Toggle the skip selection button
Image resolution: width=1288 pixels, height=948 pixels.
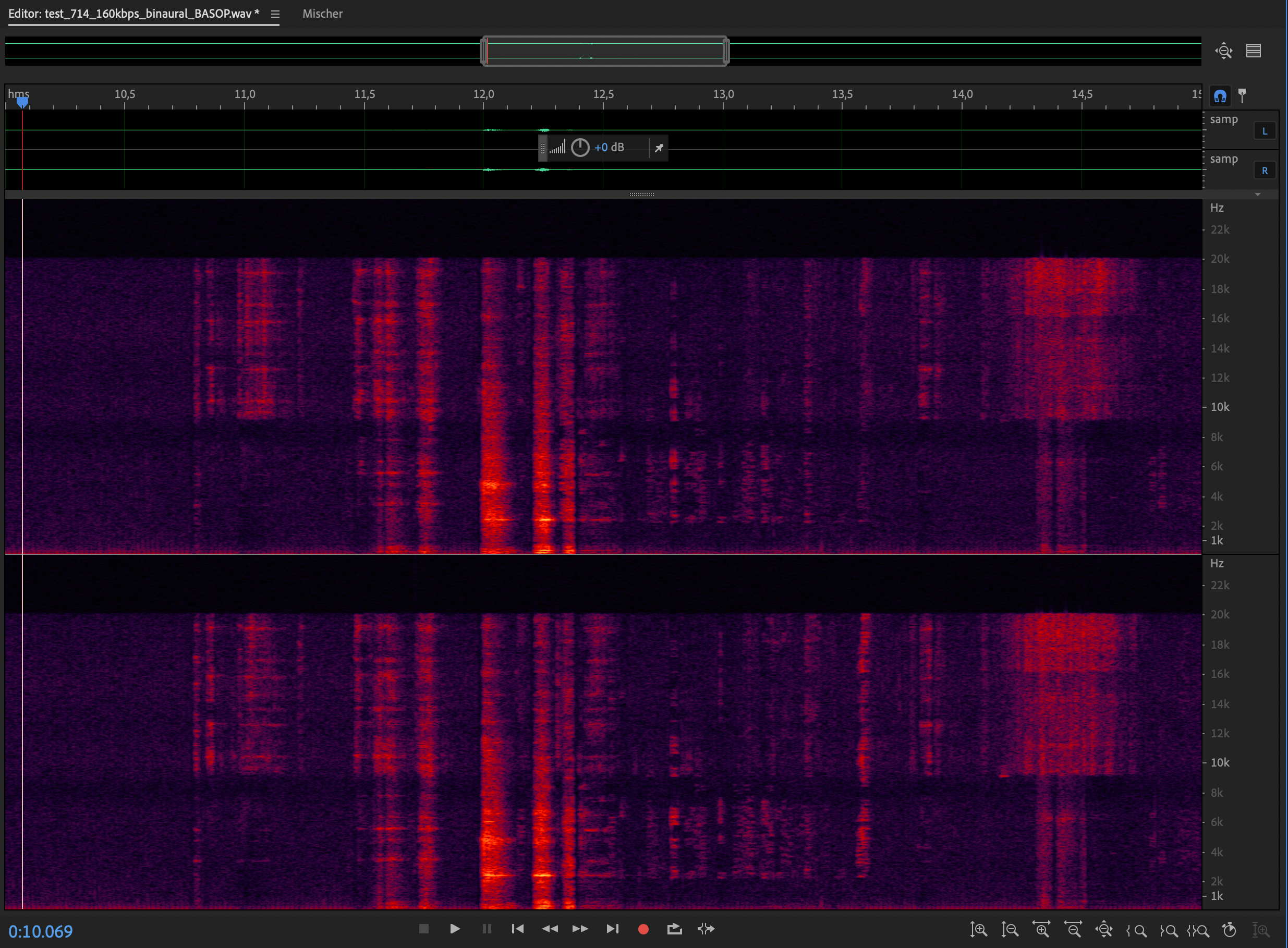(706, 929)
